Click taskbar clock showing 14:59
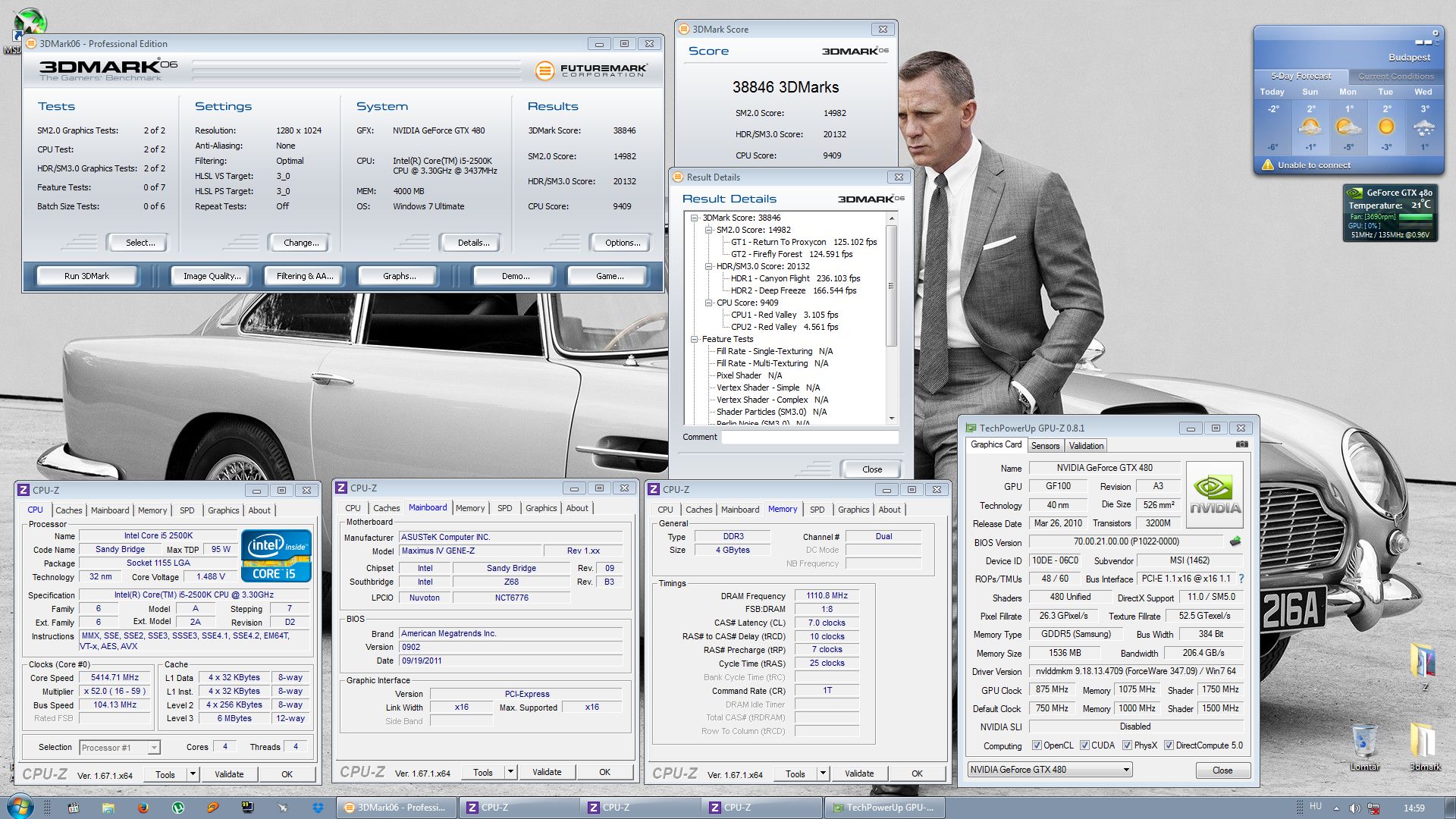The height and width of the screenshot is (819, 1456). pyautogui.click(x=1414, y=808)
